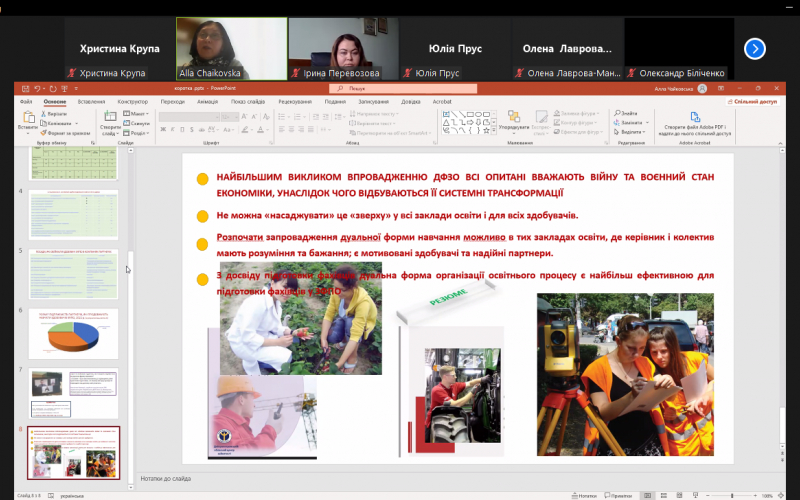Click Find (Знайти) in Editing group

(x=626, y=113)
